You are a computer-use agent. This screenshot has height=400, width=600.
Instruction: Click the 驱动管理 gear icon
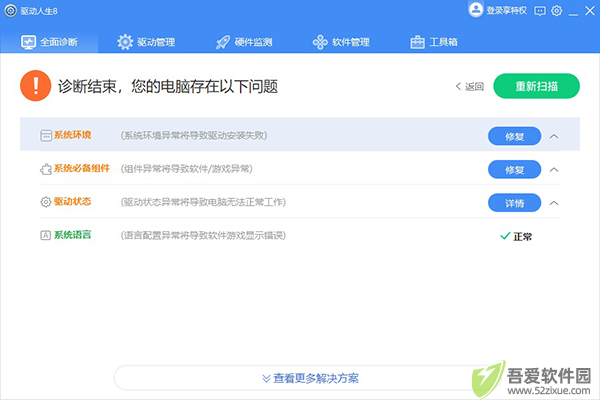point(125,42)
